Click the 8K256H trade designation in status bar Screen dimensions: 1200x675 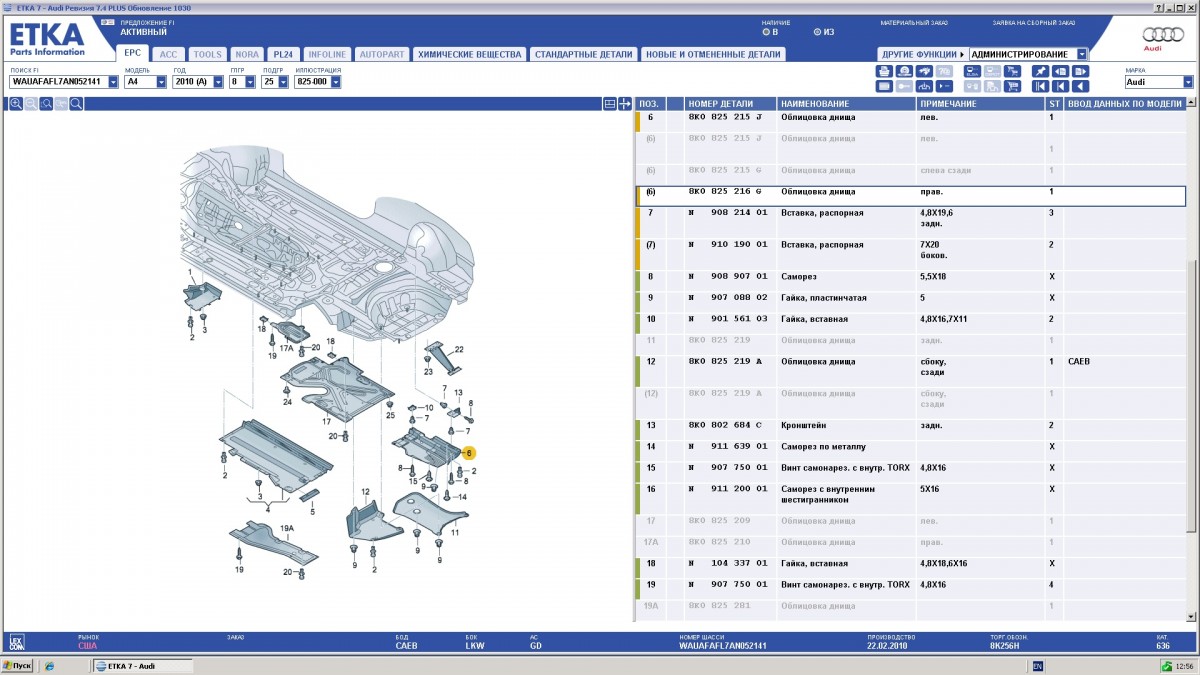pos(1005,646)
